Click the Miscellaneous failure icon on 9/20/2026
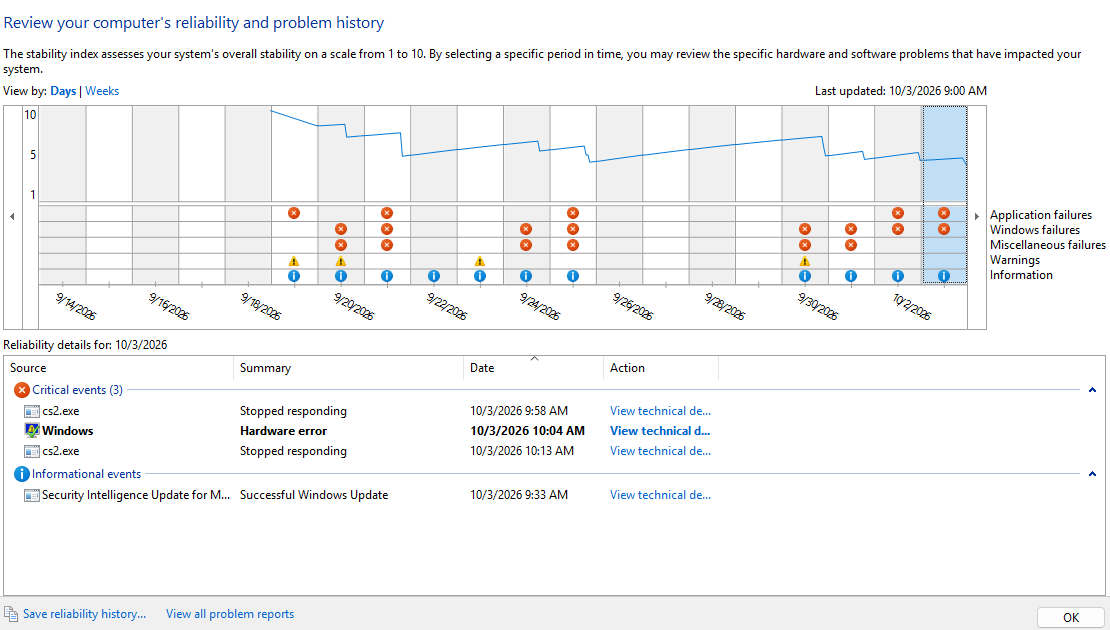This screenshot has height=630, width=1110. pyautogui.click(x=341, y=245)
